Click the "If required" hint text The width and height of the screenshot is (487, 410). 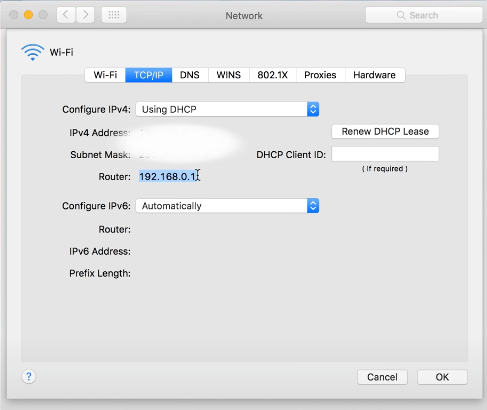pos(385,169)
